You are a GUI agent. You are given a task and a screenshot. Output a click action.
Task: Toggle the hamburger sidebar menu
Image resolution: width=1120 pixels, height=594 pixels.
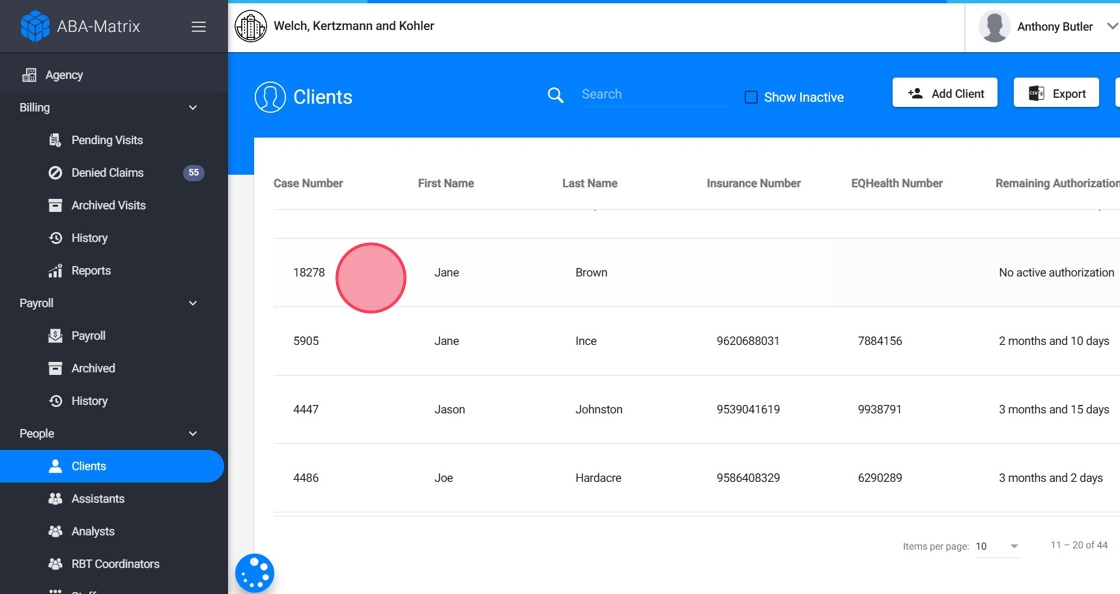[x=199, y=26]
